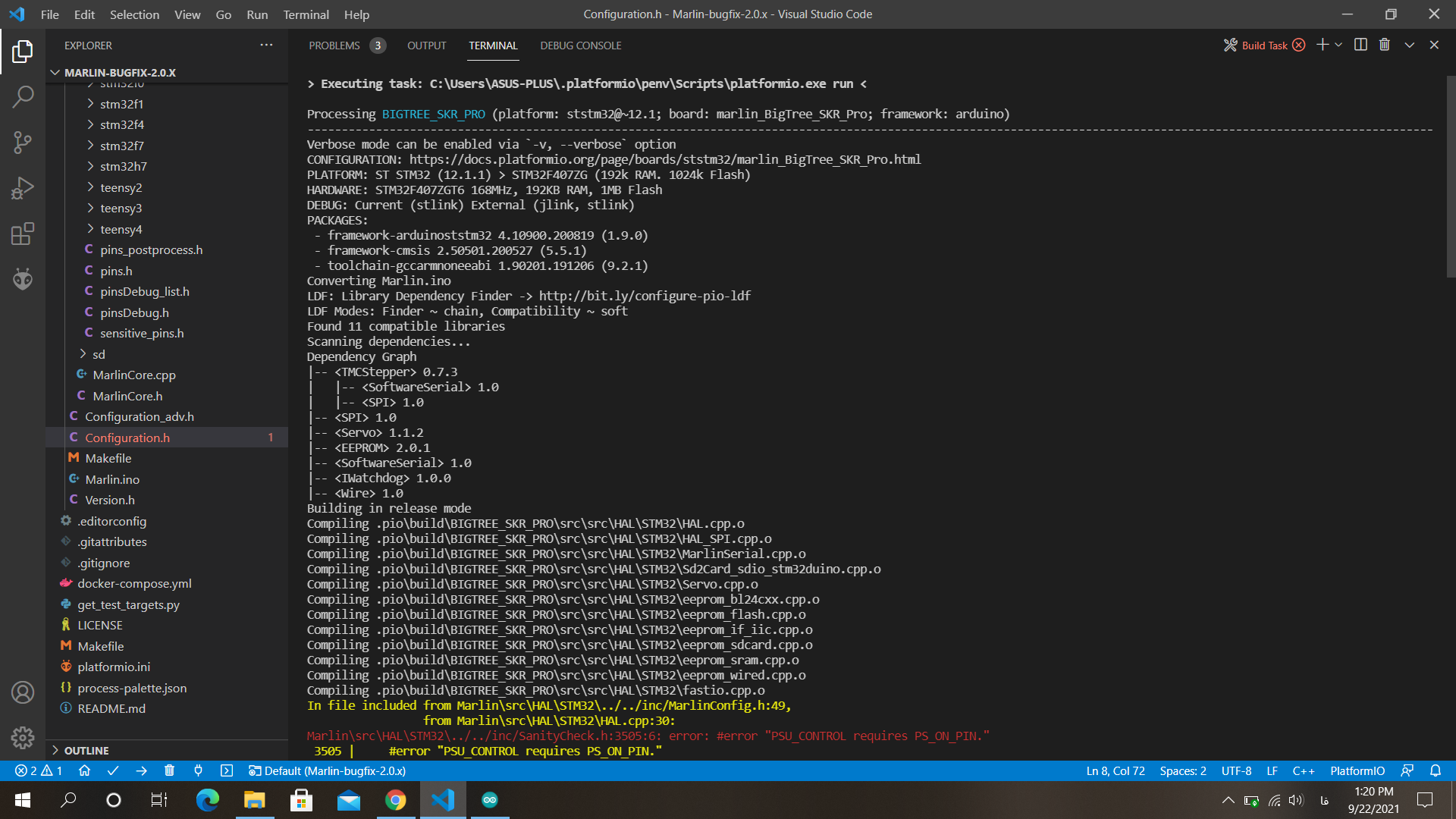Cancel the running Build Task
Image resolution: width=1456 pixels, height=819 pixels.
click(x=1300, y=45)
